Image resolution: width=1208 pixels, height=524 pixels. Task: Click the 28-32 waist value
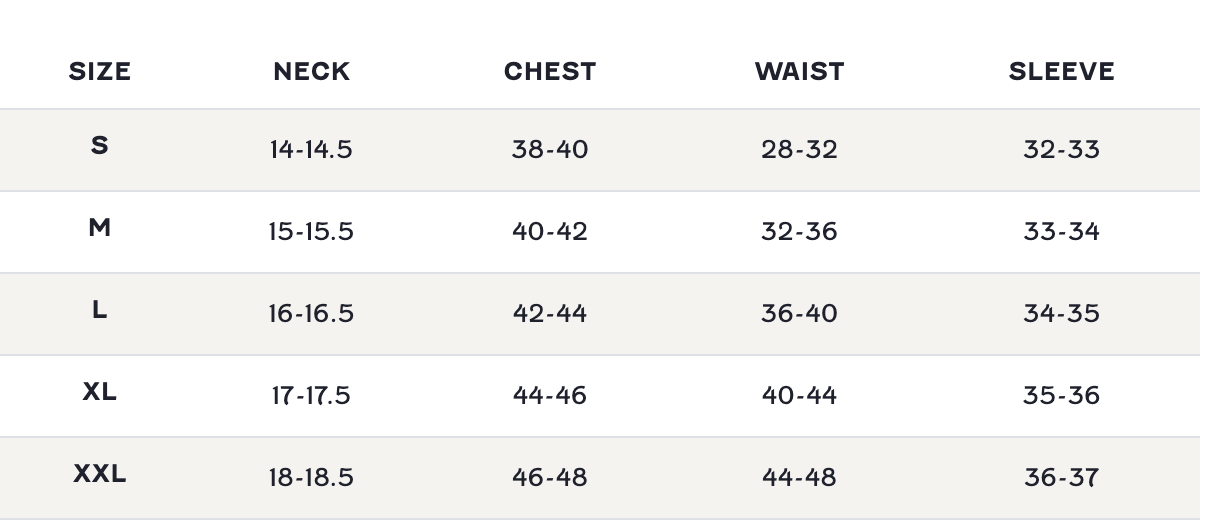coord(799,150)
